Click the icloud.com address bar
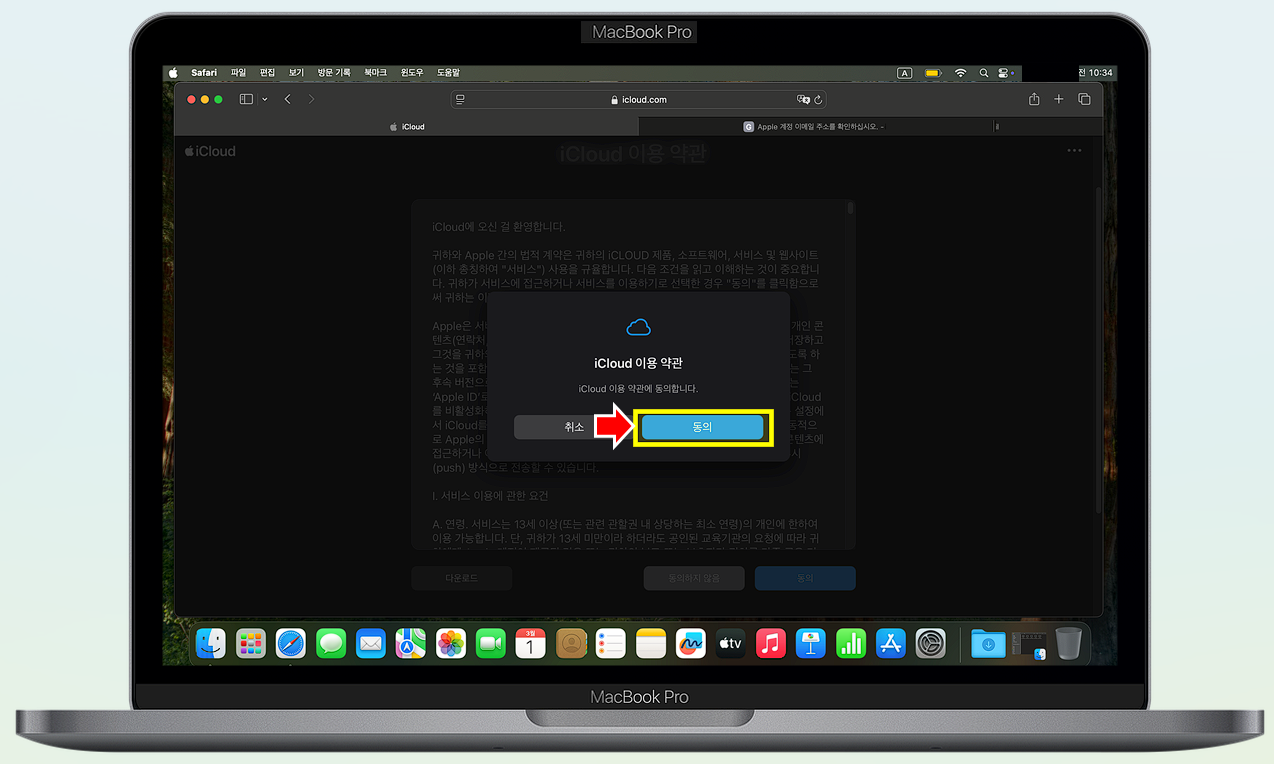 638,99
